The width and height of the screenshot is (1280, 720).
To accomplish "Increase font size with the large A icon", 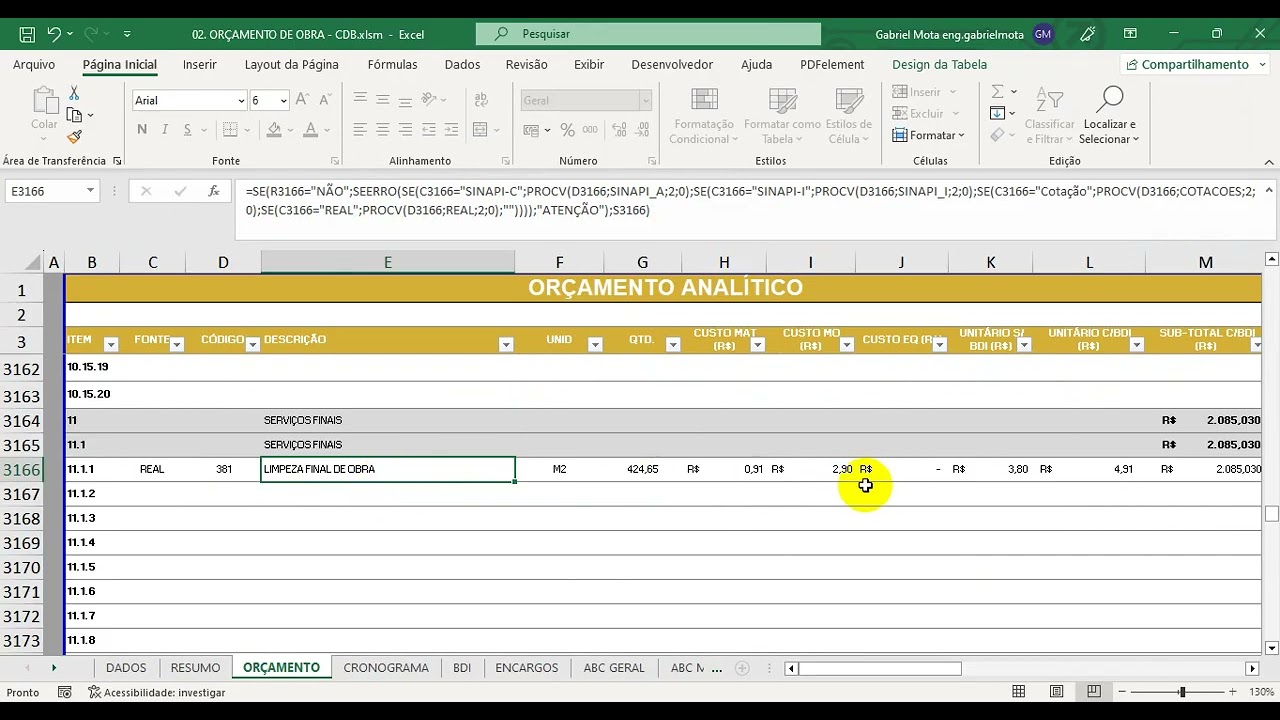I will (x=302, y=100).
